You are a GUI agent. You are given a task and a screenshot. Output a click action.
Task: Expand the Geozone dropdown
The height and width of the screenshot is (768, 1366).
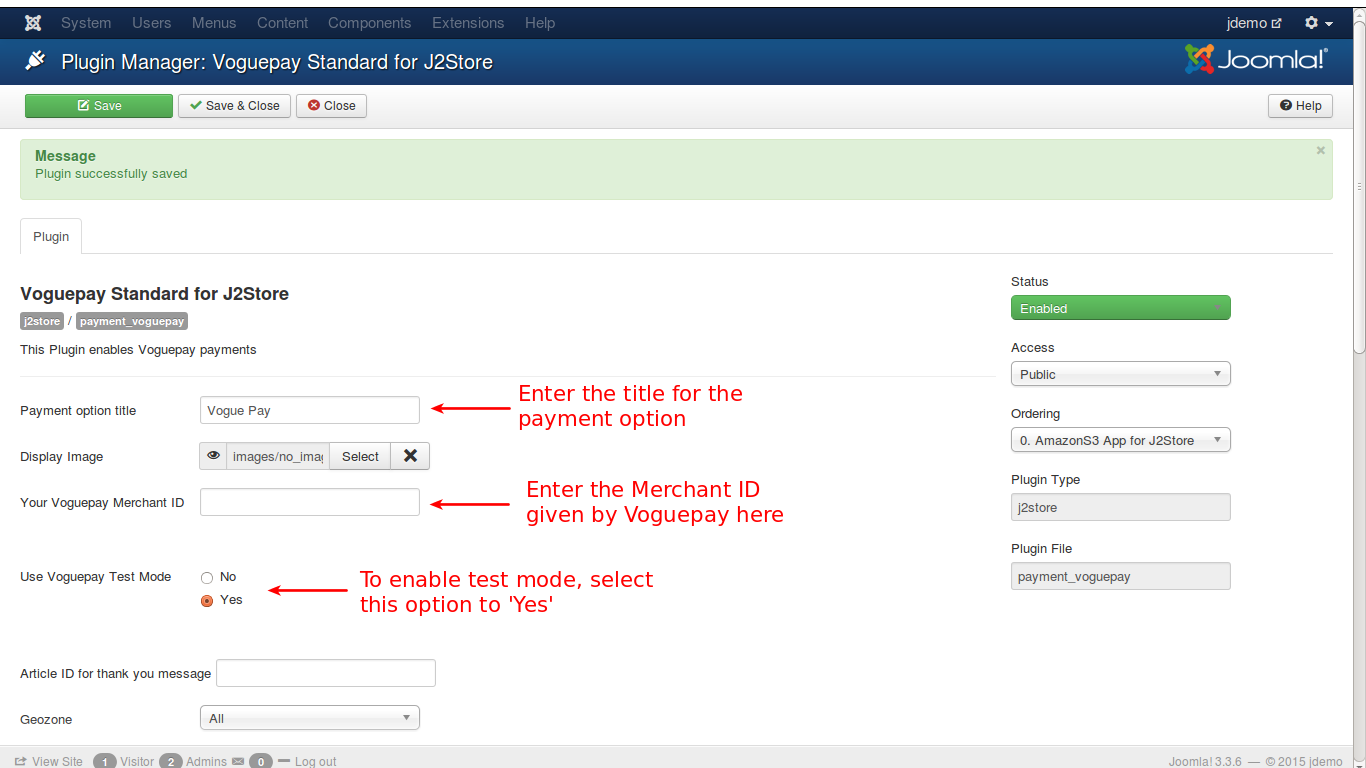point(309,719)
